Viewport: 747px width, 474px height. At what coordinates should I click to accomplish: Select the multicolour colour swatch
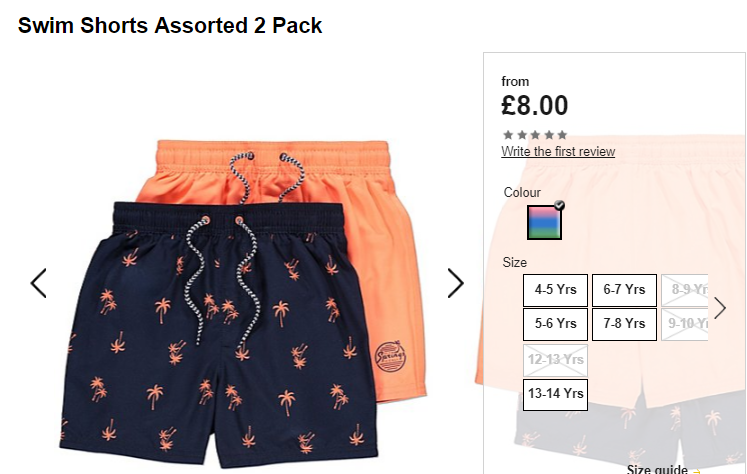(x=544, y=222)
